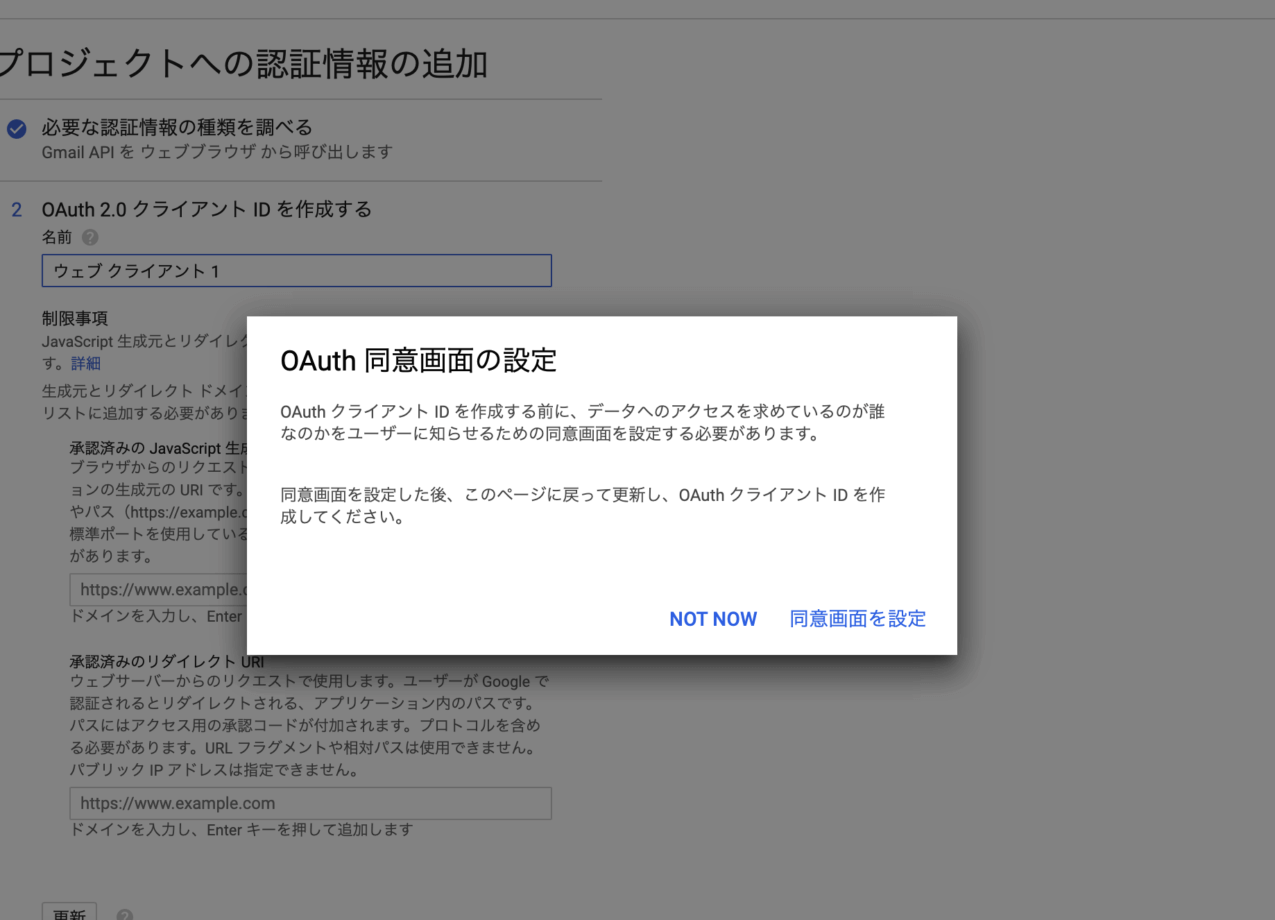
Task: Click the リダイレクト URI input field
Action: 310,803
